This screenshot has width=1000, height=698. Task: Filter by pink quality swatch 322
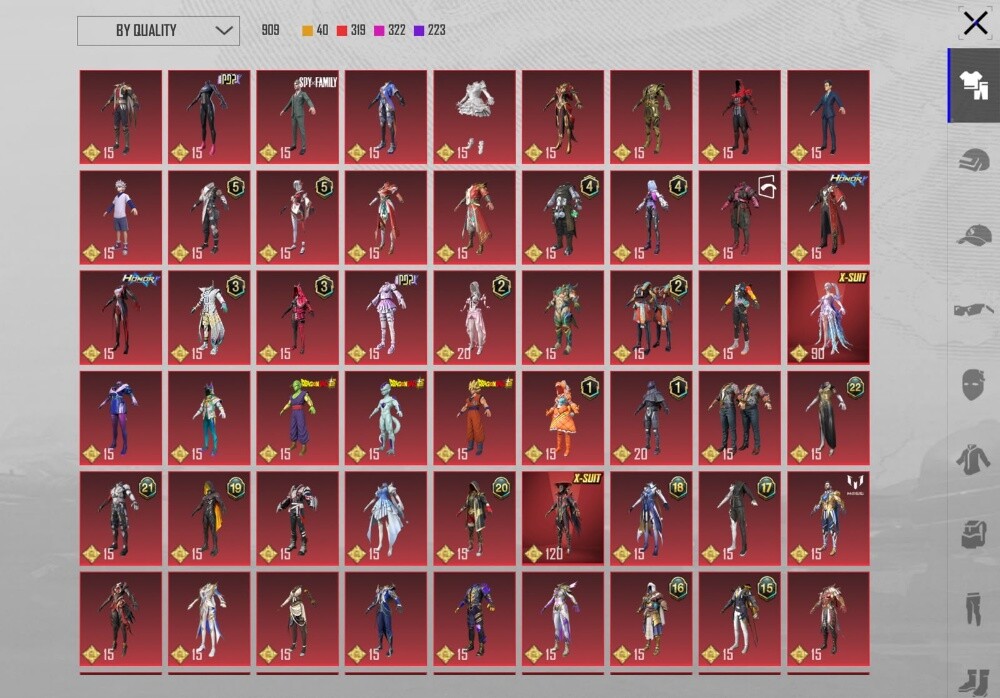390,30
